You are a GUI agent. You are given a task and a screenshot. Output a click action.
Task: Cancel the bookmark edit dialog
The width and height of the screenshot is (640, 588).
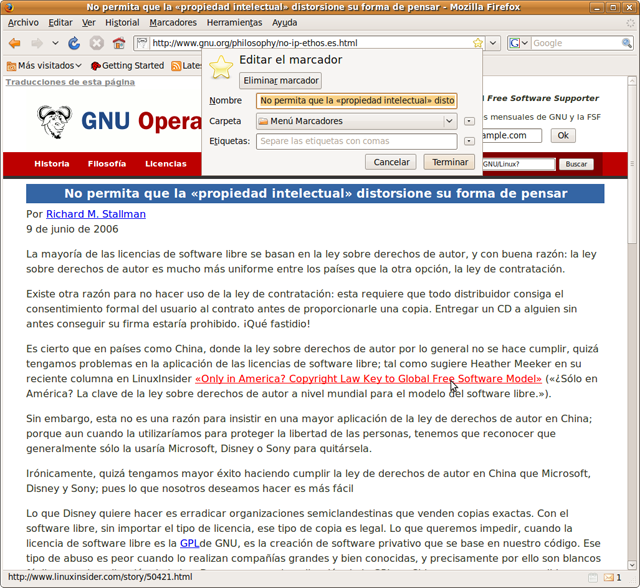392,162
